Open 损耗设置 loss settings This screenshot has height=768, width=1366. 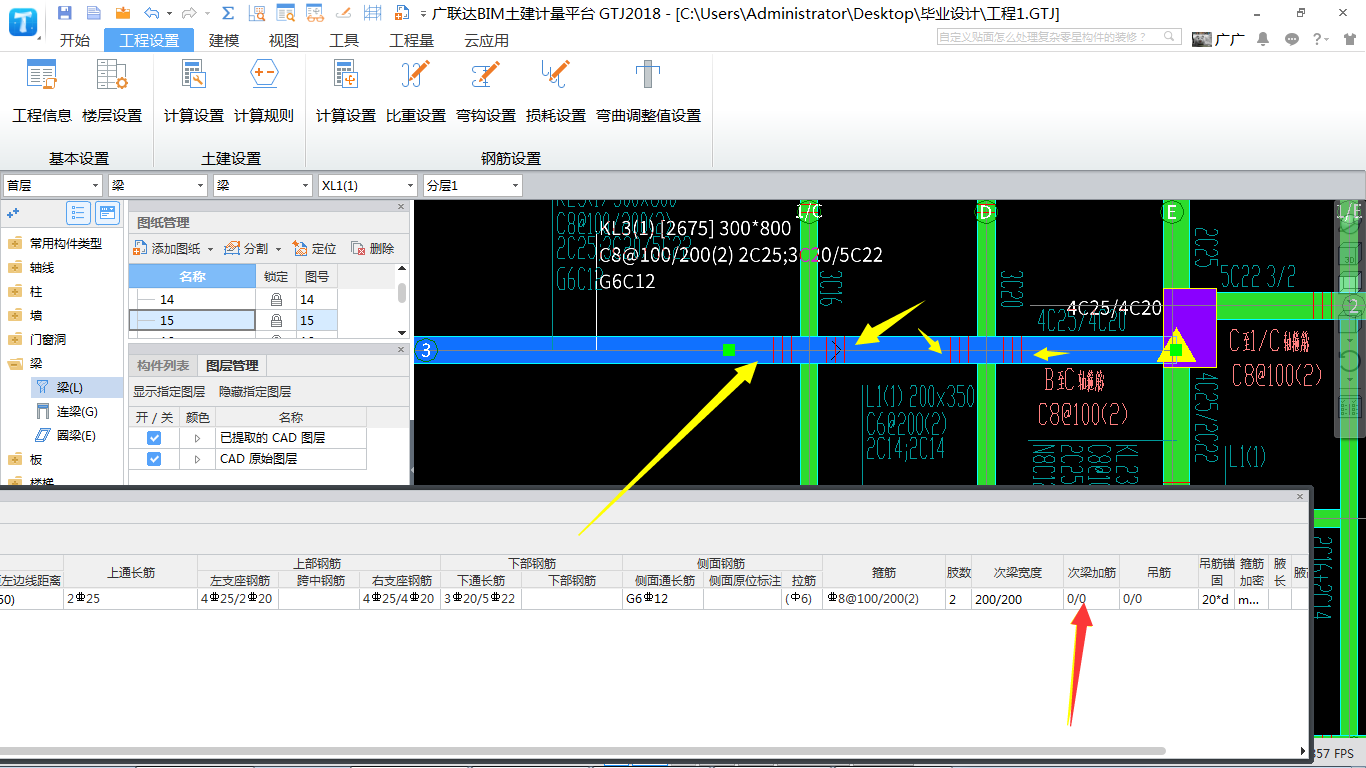tap(556, 92)
